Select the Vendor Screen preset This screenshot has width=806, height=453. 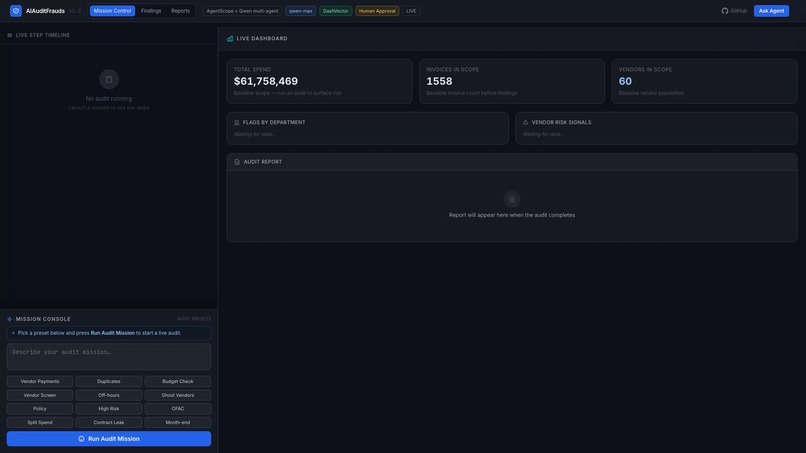[40, 395]
